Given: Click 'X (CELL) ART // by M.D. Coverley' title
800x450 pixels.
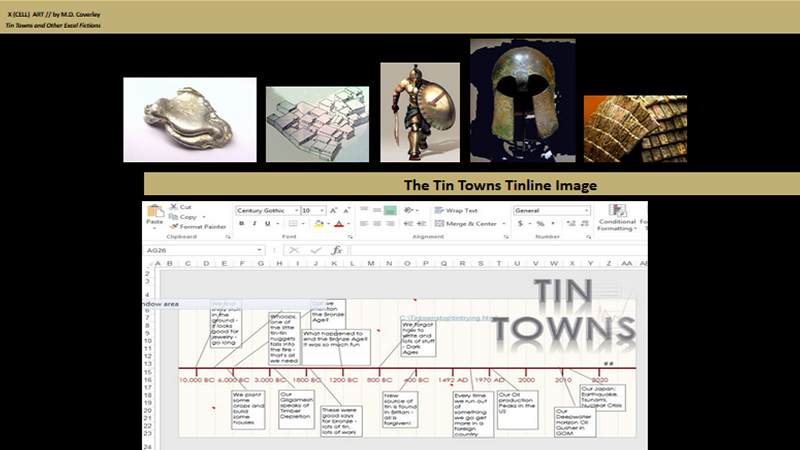Looking at the screenshot, I should (54, 14).
